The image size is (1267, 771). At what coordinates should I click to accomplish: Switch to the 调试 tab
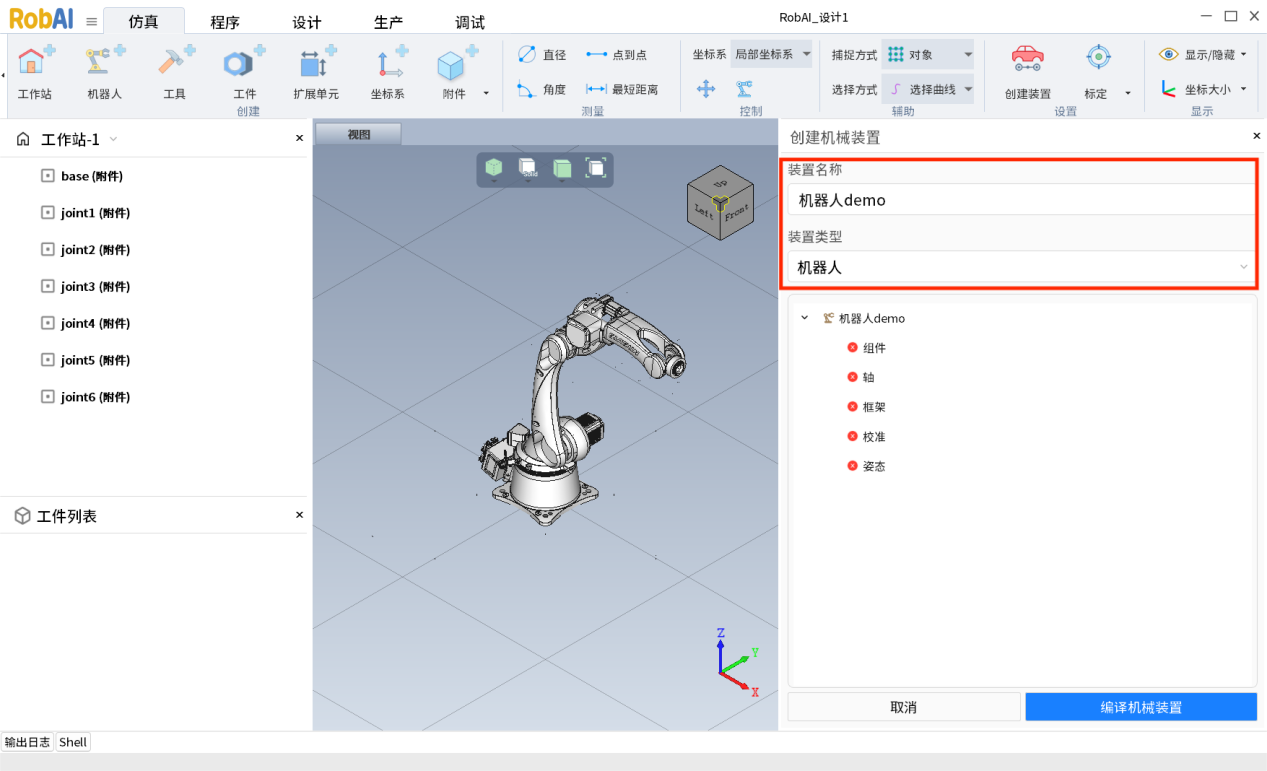[x=470, y=22]
